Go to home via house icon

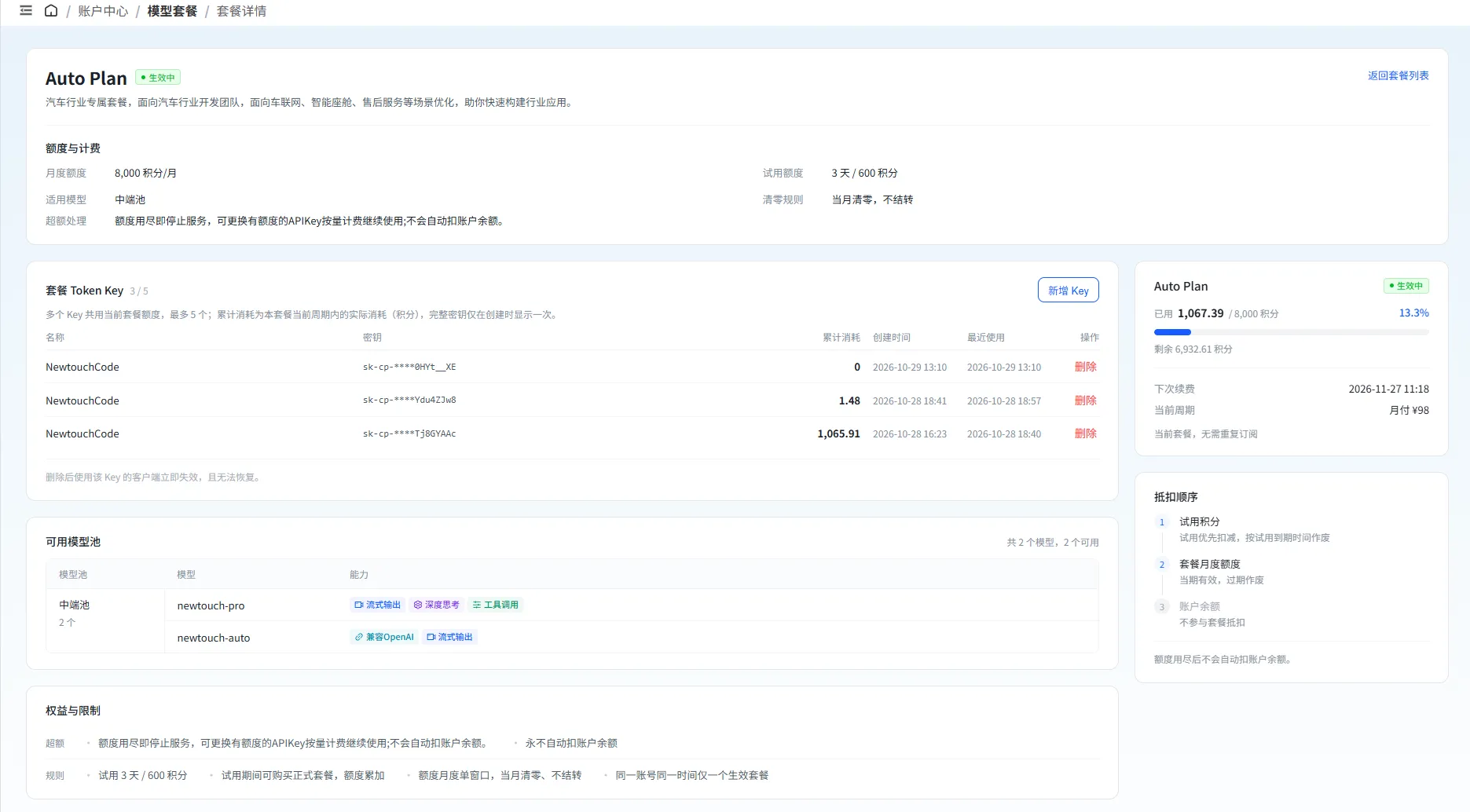51,11
